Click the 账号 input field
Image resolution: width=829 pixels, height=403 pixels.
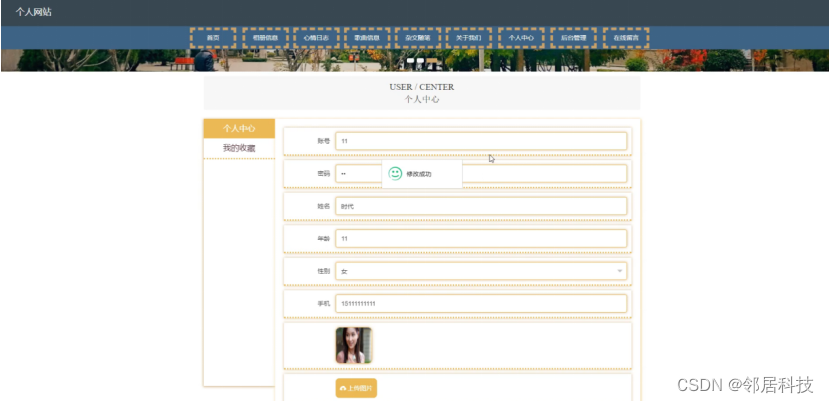[x=481, y=141]
